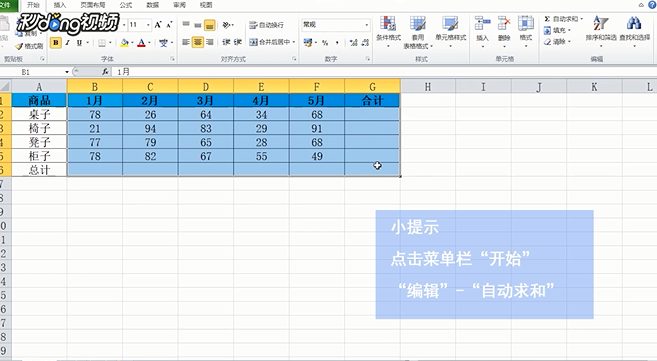Toggle Middle Align
Image resolution: width=657 pixels, height=361 pixels.
click(198, 25)
